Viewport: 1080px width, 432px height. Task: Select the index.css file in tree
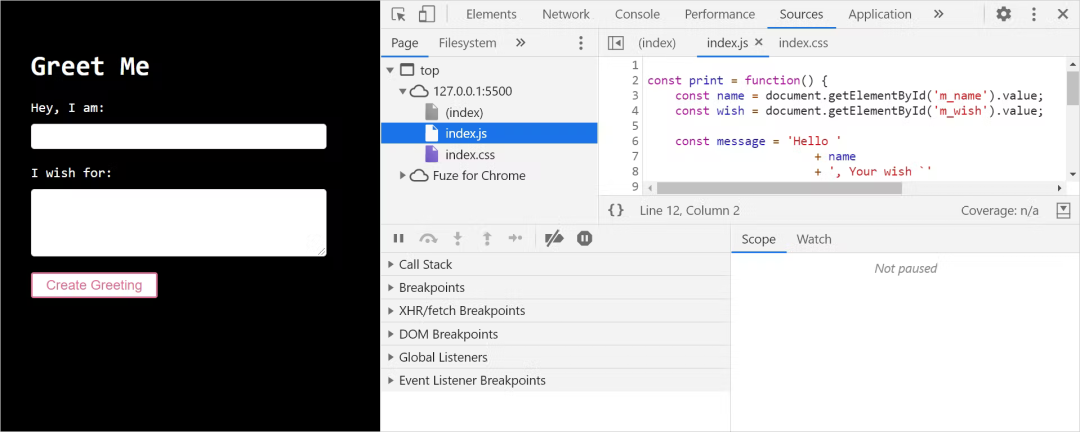(x=470, y=155)
